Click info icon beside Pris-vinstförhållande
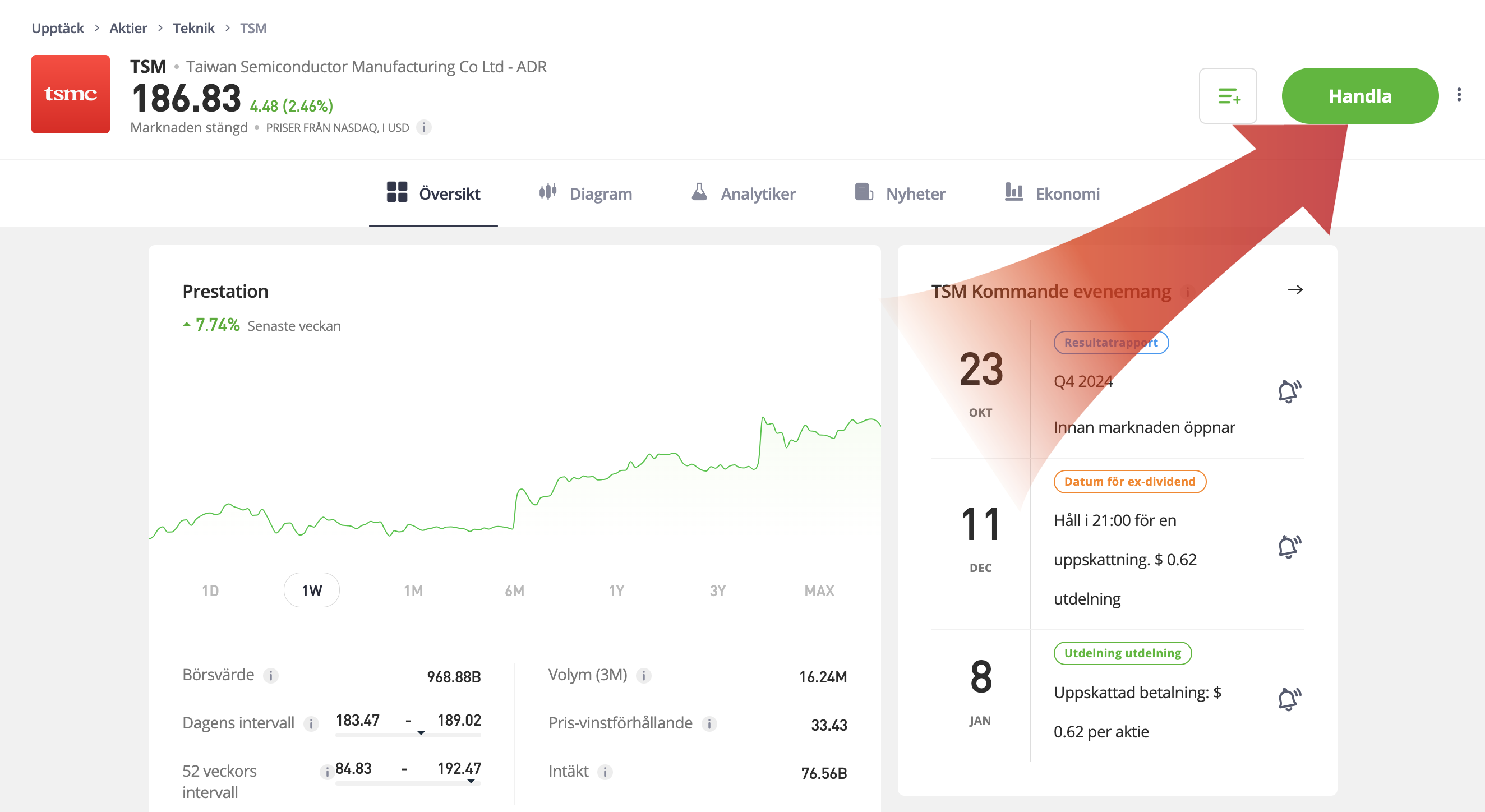 pos(709,724)
